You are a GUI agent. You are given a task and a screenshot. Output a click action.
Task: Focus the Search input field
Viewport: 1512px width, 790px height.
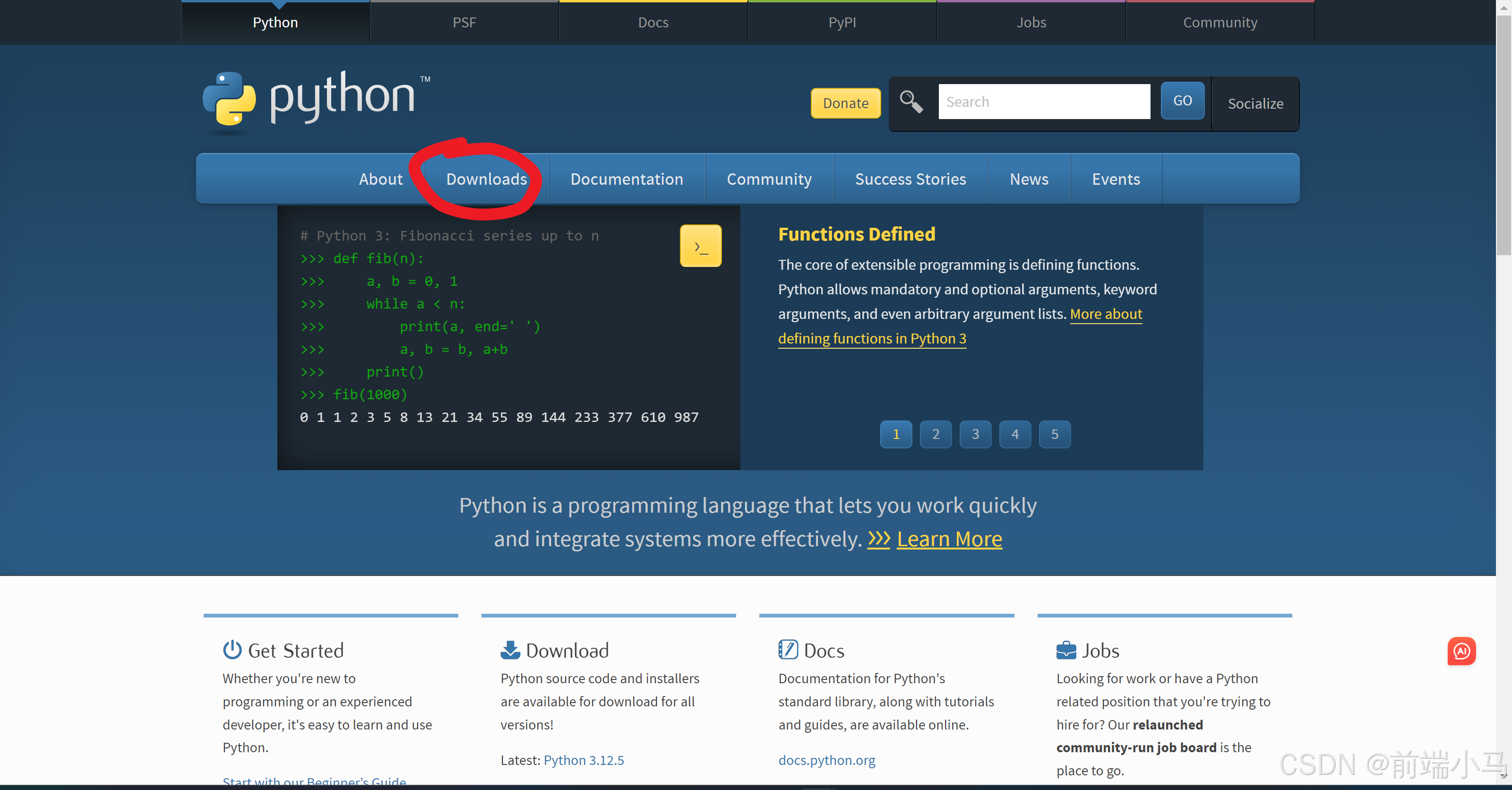[x=1044, y=102]
